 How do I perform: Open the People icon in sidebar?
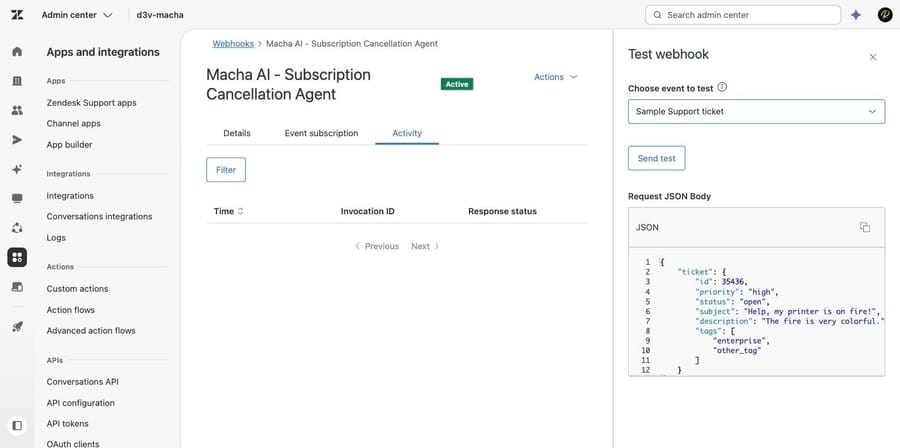coord(17,110)
